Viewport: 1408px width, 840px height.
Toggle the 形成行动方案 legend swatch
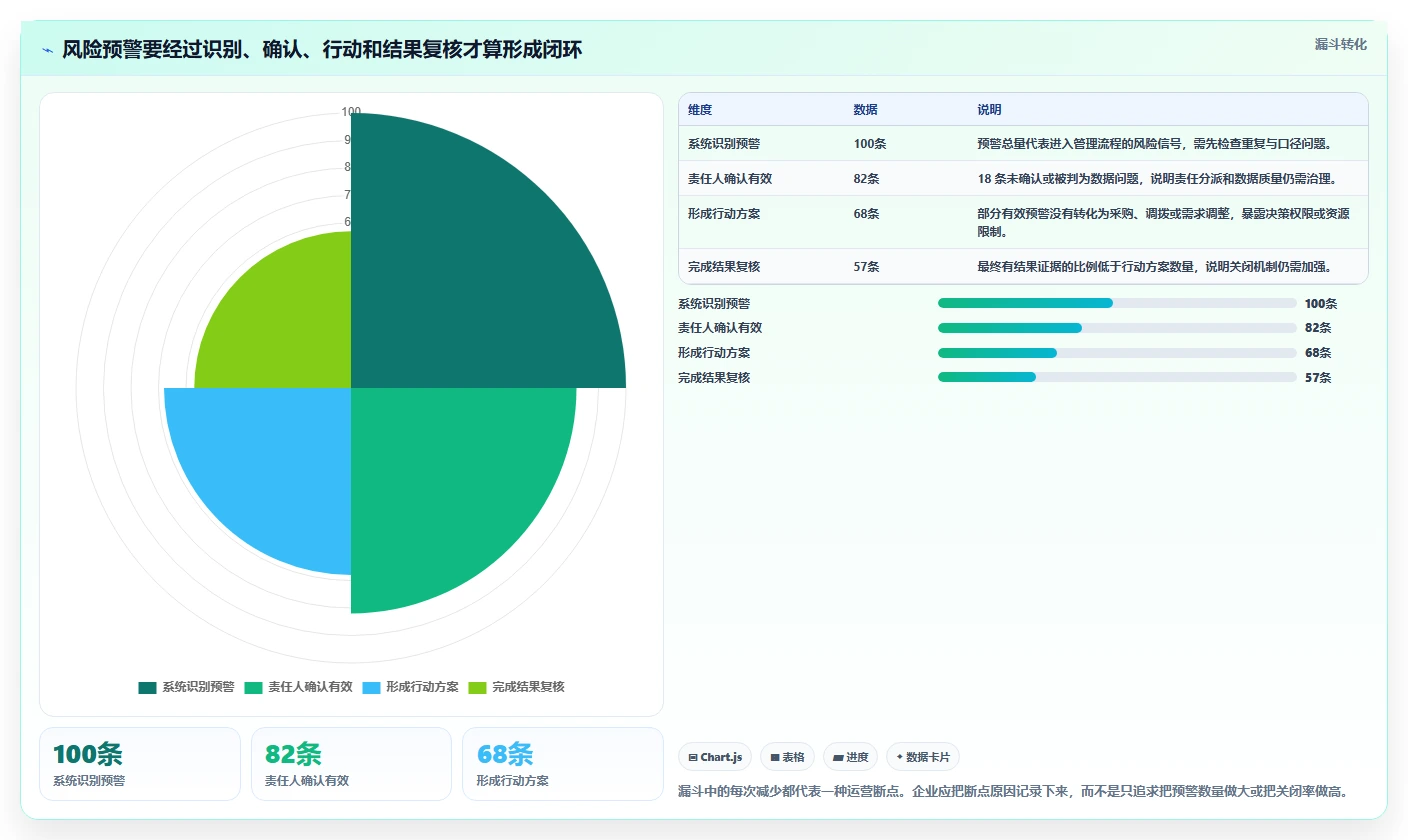[x=371, y=687]
